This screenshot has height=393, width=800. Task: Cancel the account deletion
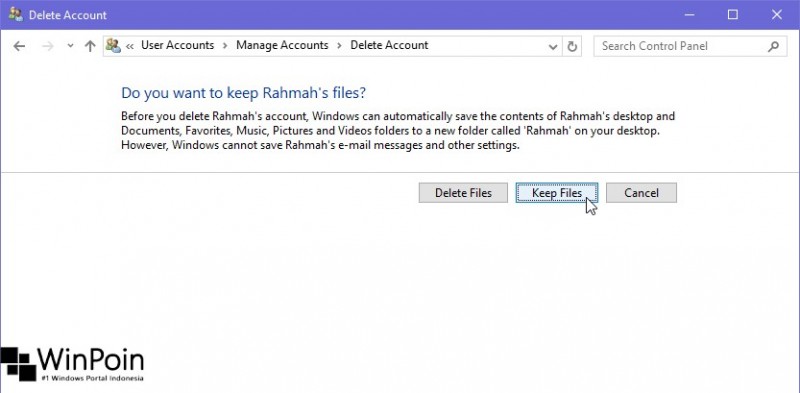(641, 193)
